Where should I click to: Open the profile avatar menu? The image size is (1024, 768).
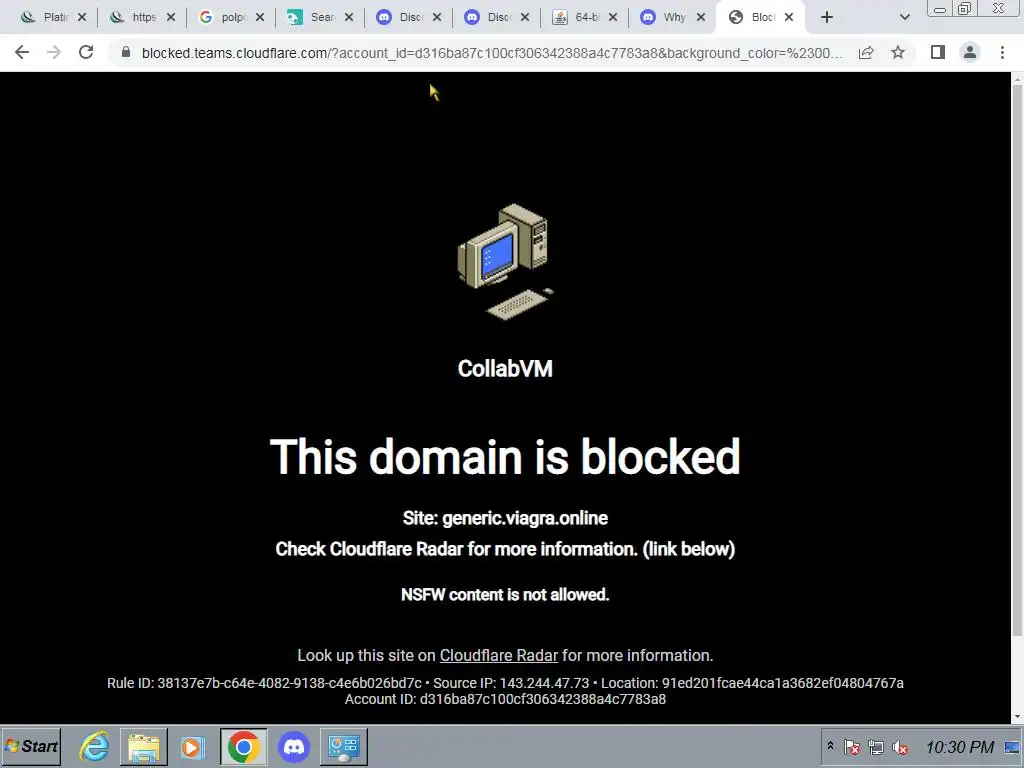click(970, 52)
